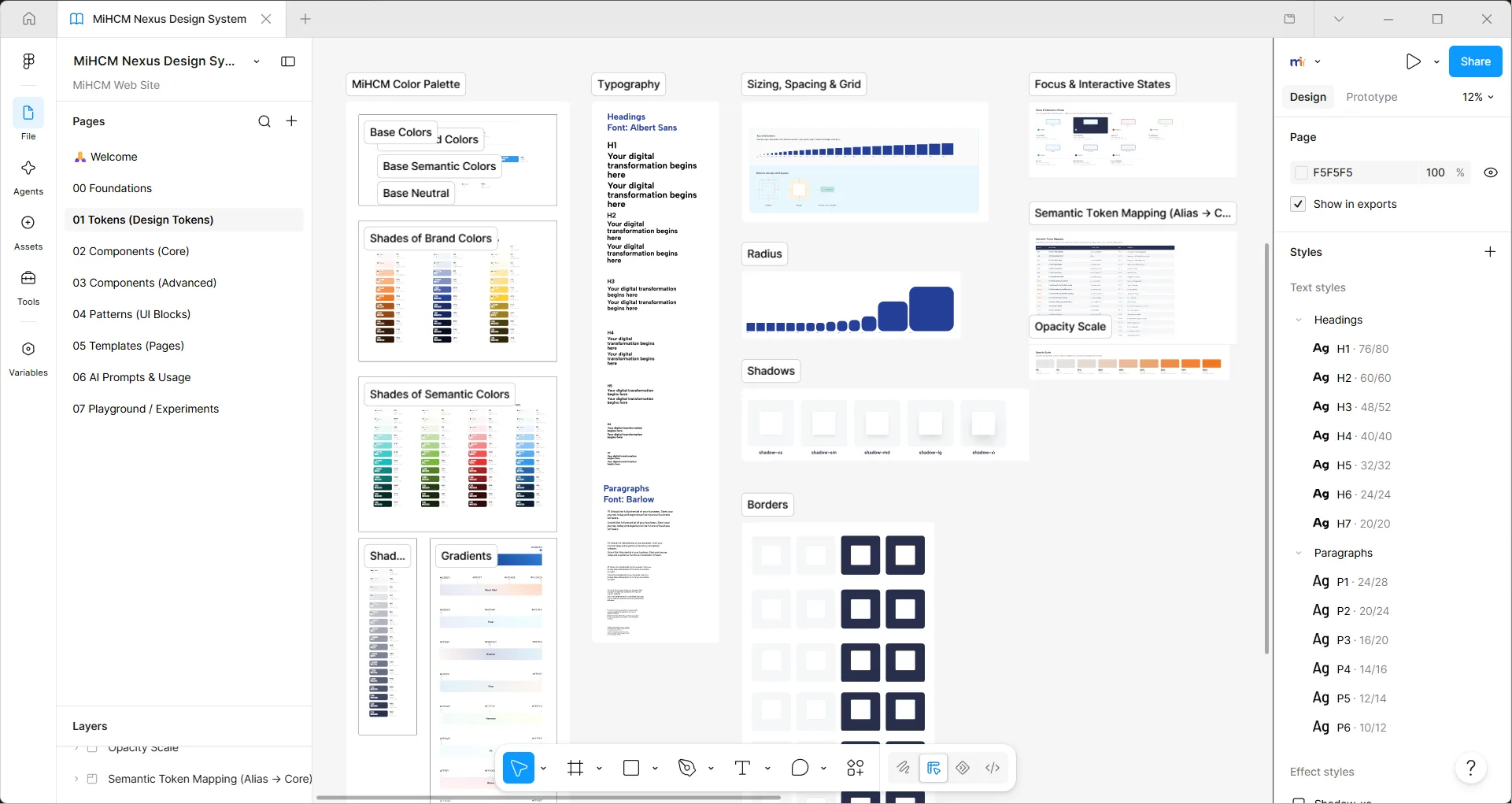Collapse the Paragraphs text styles group
The height and width of the screenshot is (804, 1512).
point(1299,553)
